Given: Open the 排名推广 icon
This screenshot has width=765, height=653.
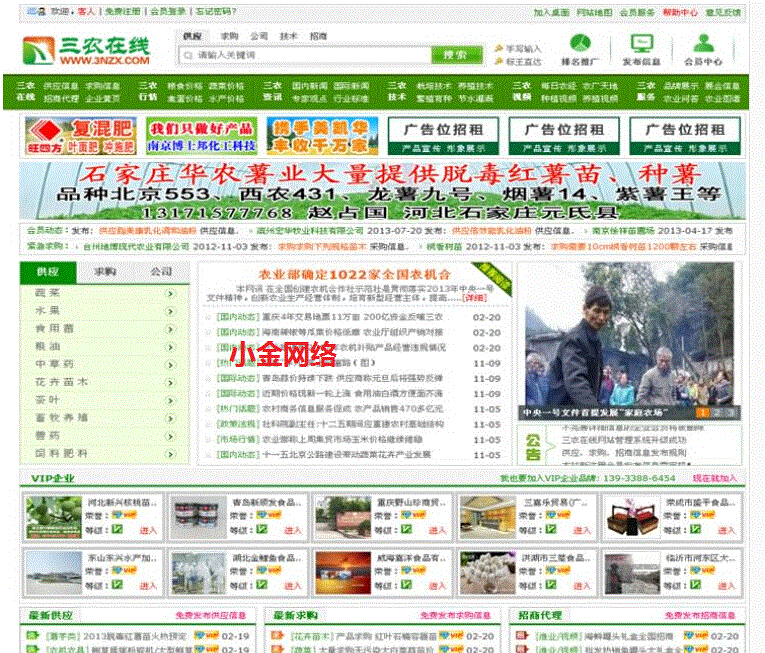Looking at the screenshot, I should [x=580, y=44].
